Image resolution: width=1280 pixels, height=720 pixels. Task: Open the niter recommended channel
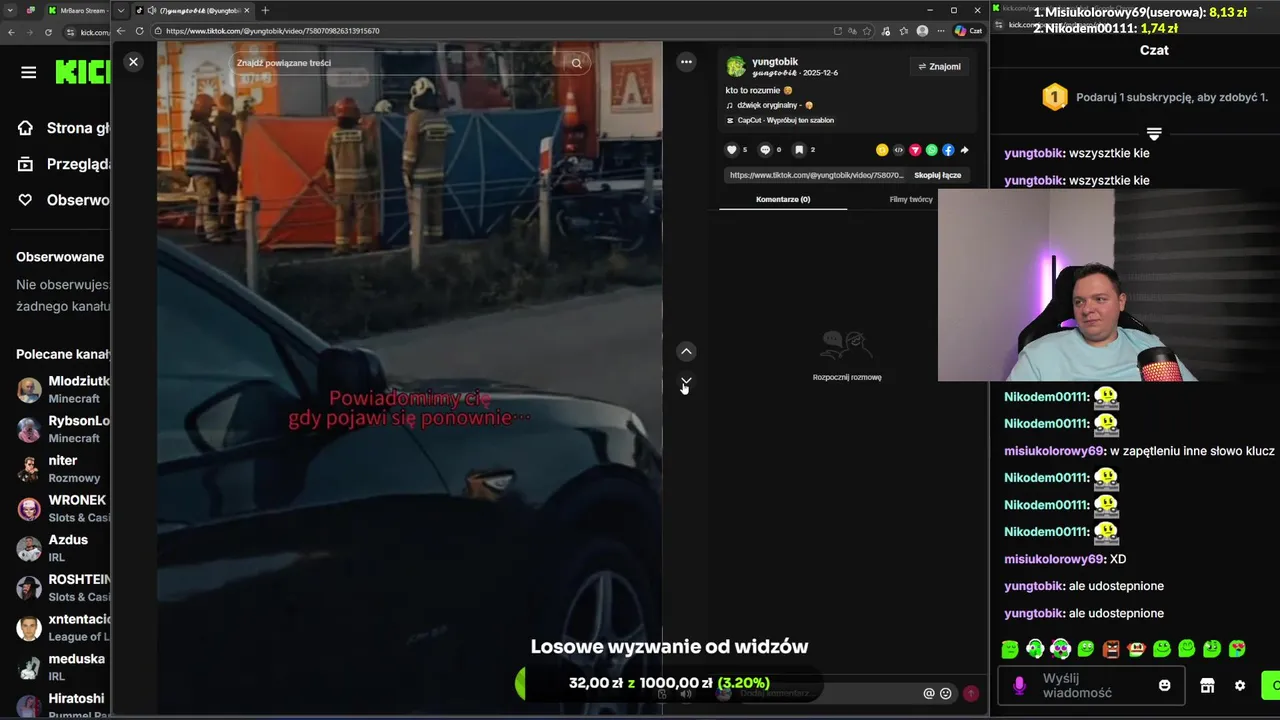pos(63,469)
